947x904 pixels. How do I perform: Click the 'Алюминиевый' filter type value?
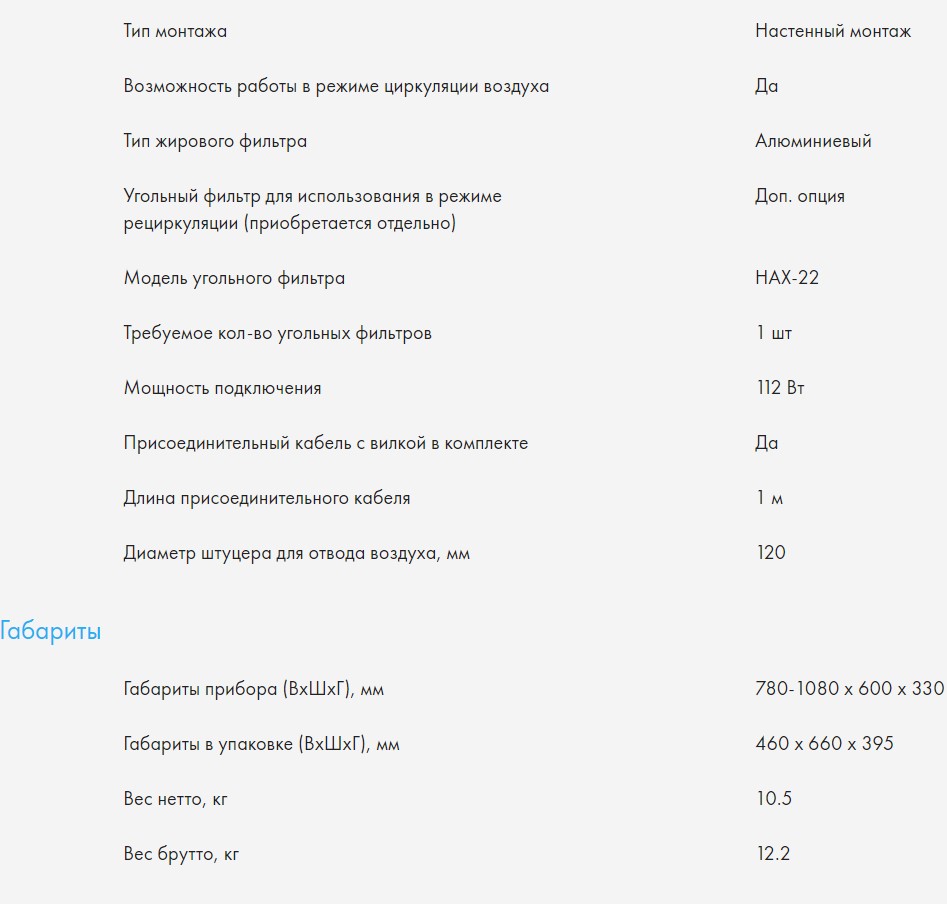tap(813, 141)
